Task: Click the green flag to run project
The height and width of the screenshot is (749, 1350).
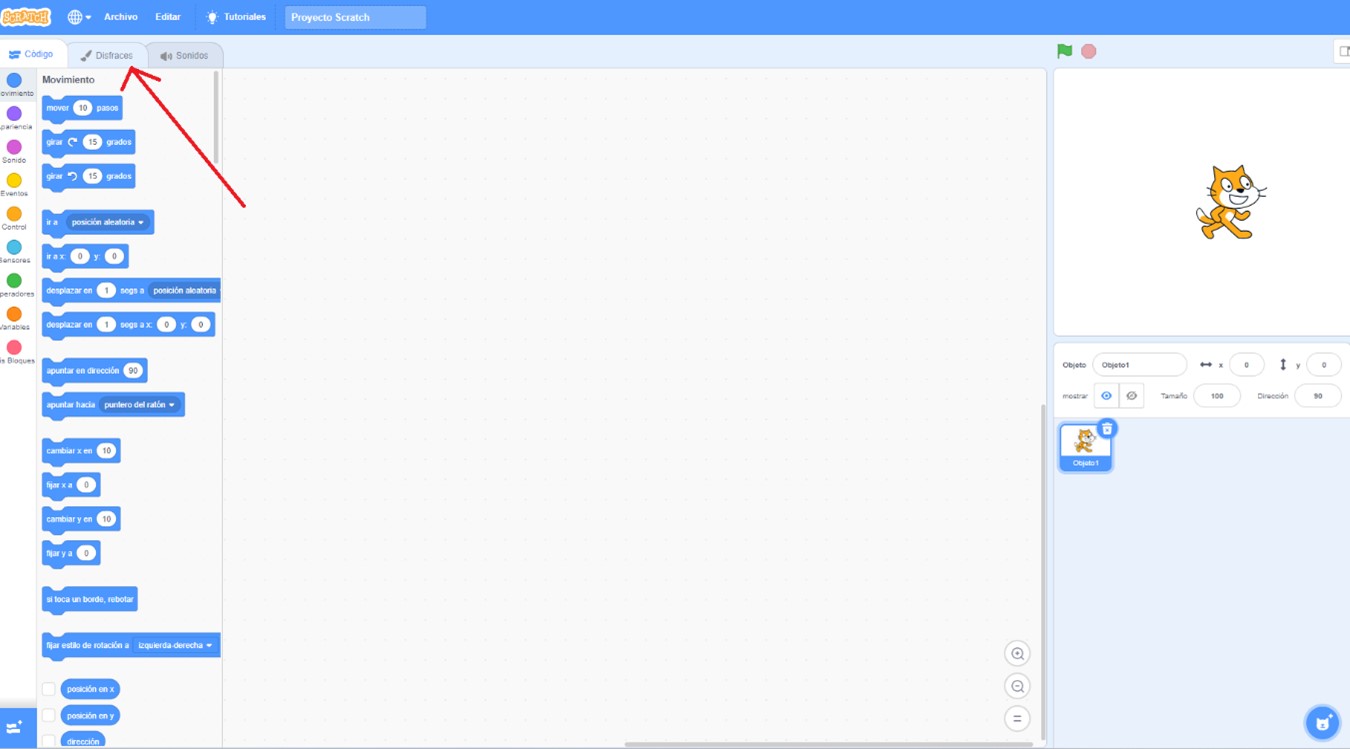Action: click(x=1064, y=51)
